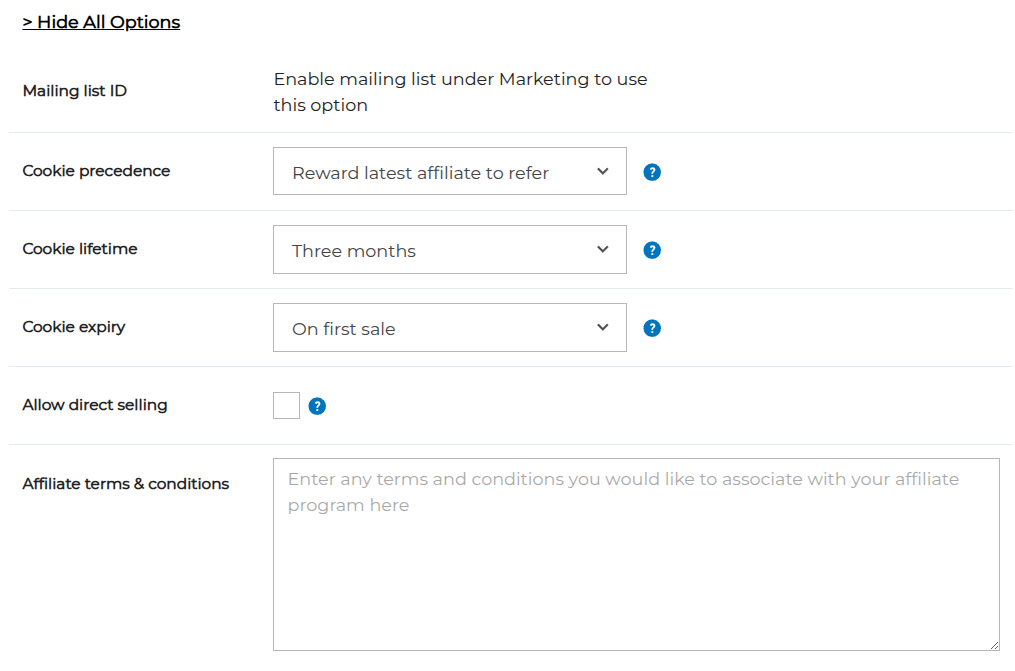Click the Hide All Options link
The width and height of the screenshot is (1015, 671).
101,22
